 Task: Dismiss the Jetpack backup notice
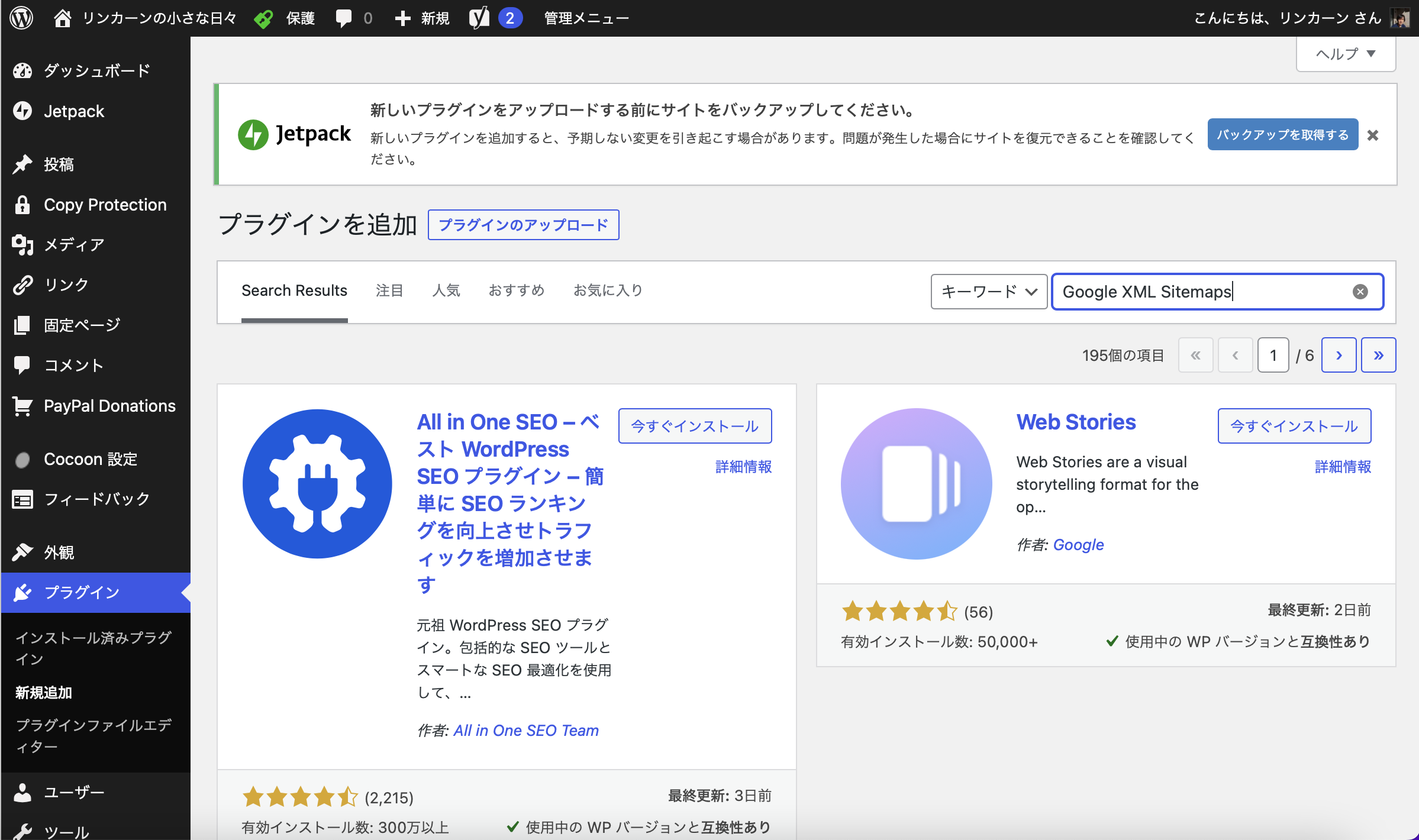pos(1373,135)
